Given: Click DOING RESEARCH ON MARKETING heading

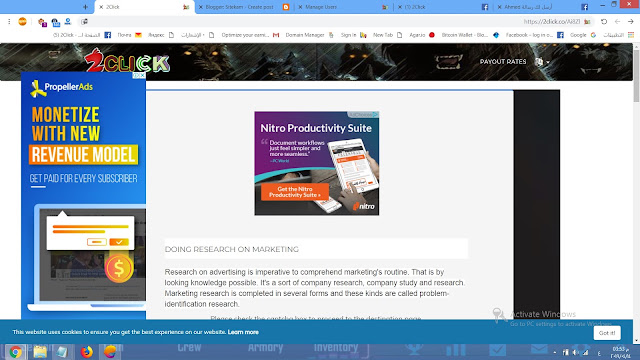Looking at the screenshot, I should pos(232,249).
